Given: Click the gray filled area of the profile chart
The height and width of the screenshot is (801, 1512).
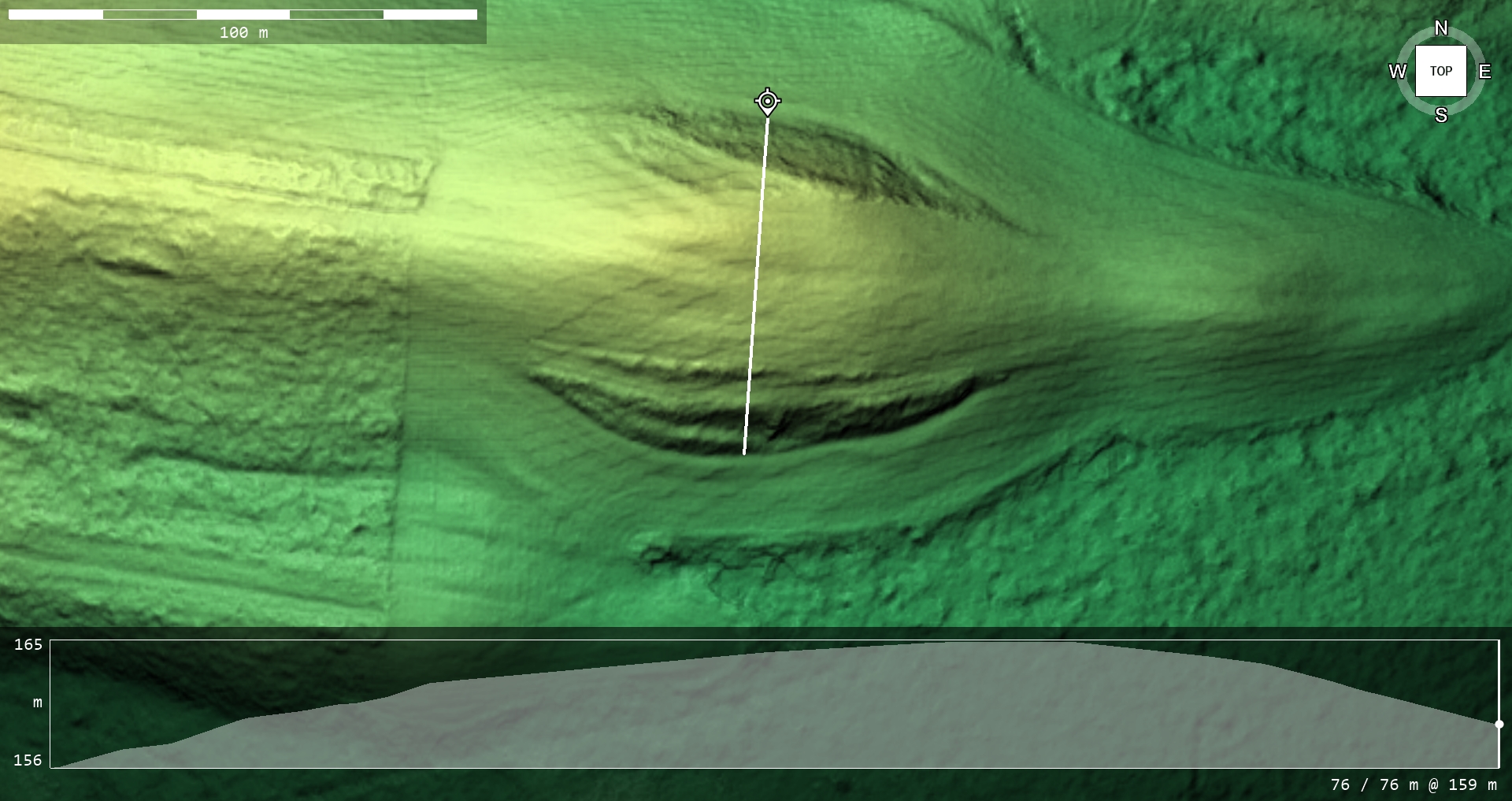Looking at the screenshot, I should [787, 717].
